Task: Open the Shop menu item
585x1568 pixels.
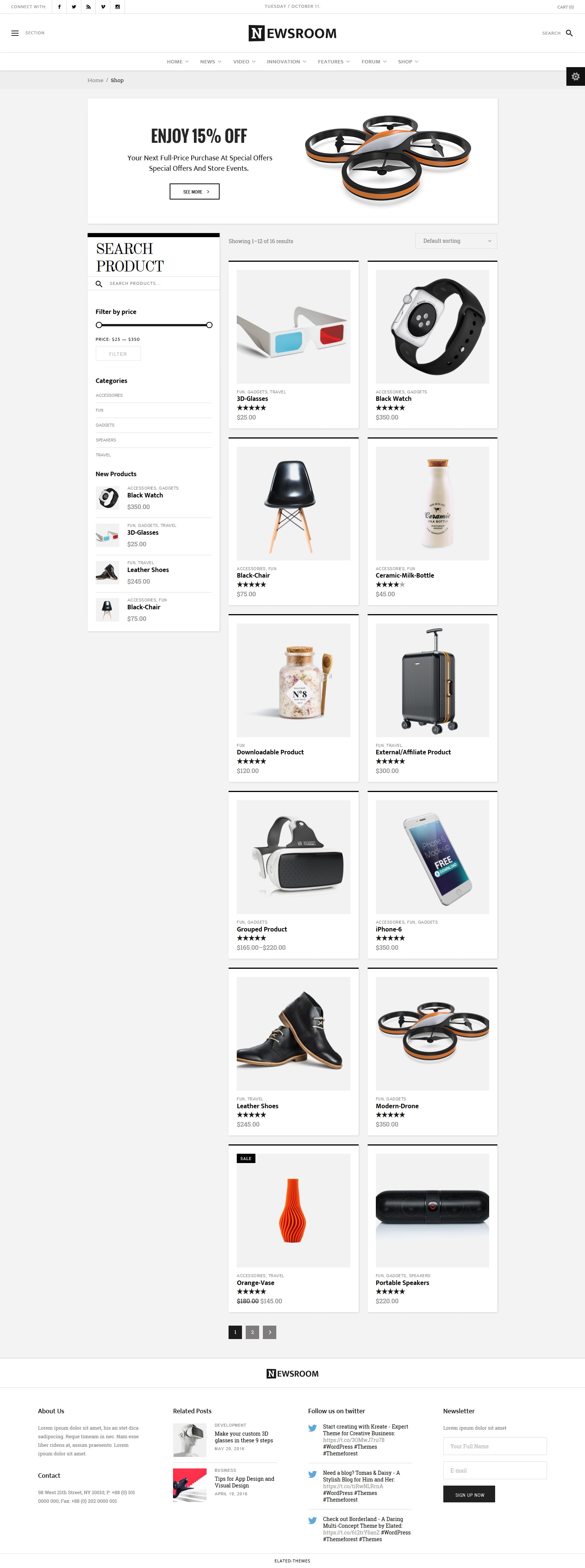Action: (x=408, y=62)
